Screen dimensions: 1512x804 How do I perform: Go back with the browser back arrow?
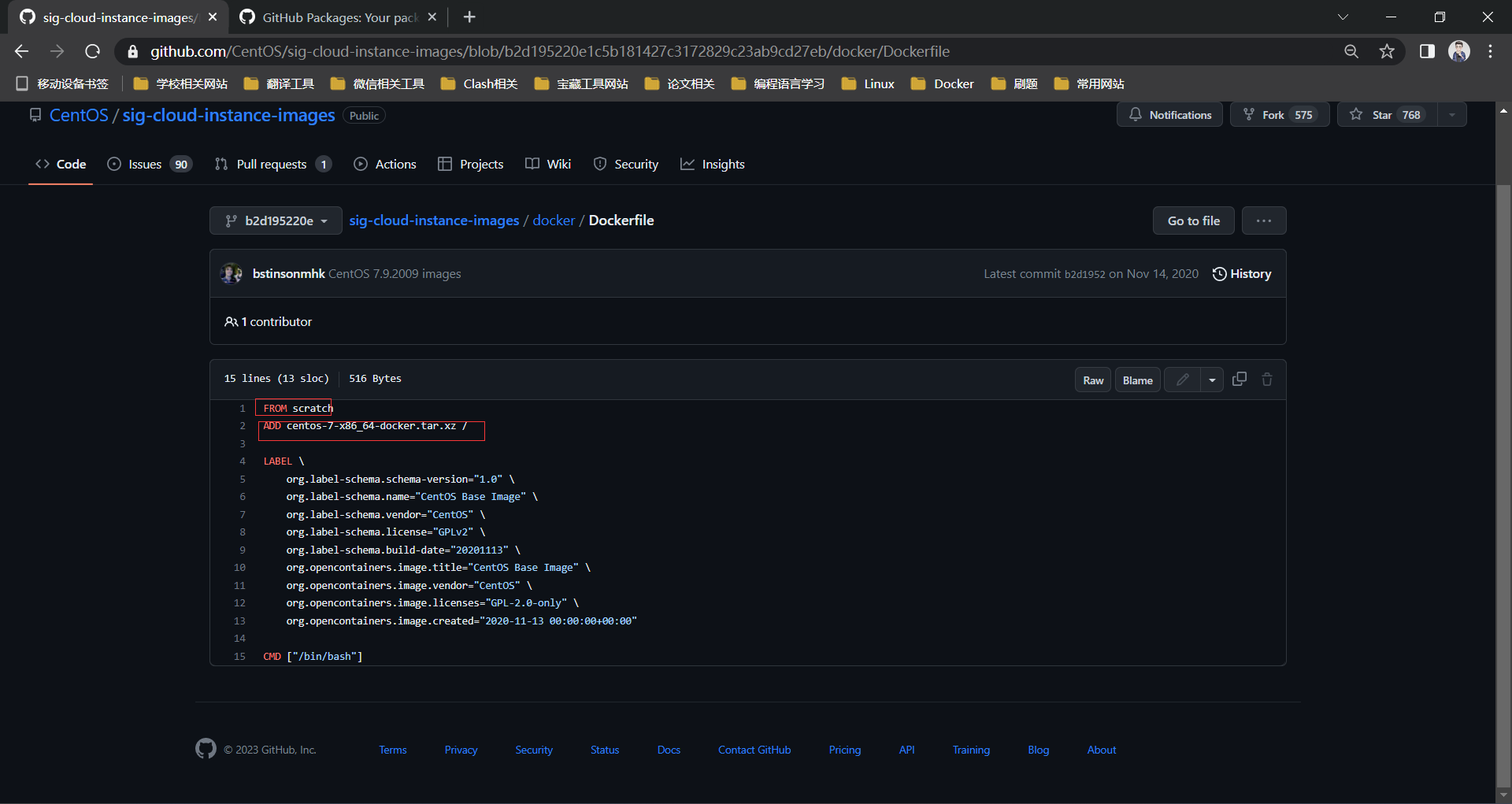click(x=21, y=51)
